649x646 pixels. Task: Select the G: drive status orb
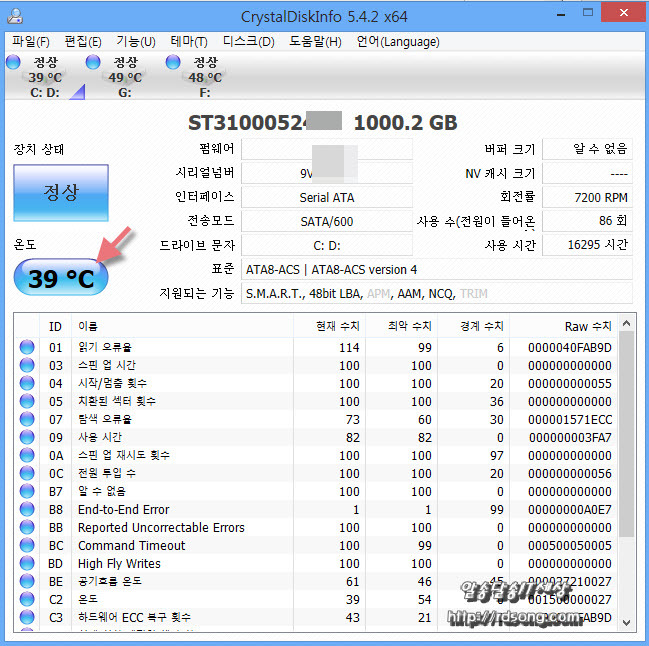(93, 63)
